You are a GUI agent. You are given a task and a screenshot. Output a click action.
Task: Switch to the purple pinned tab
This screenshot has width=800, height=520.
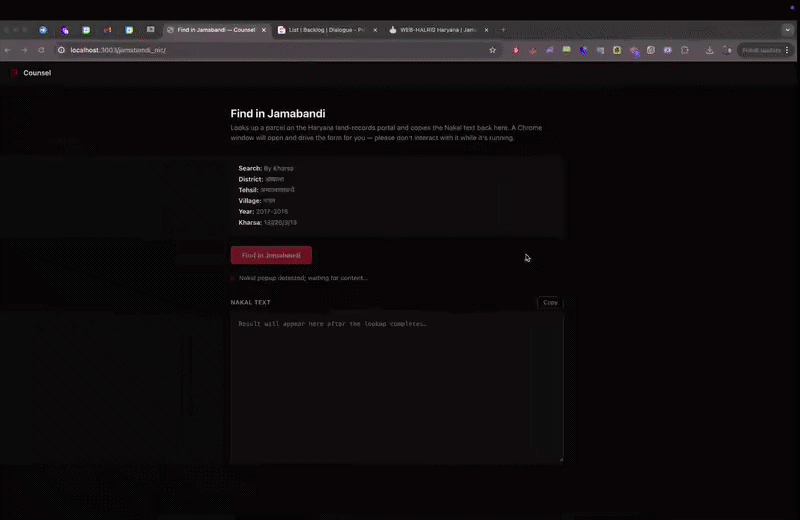(x=65, y=30)
